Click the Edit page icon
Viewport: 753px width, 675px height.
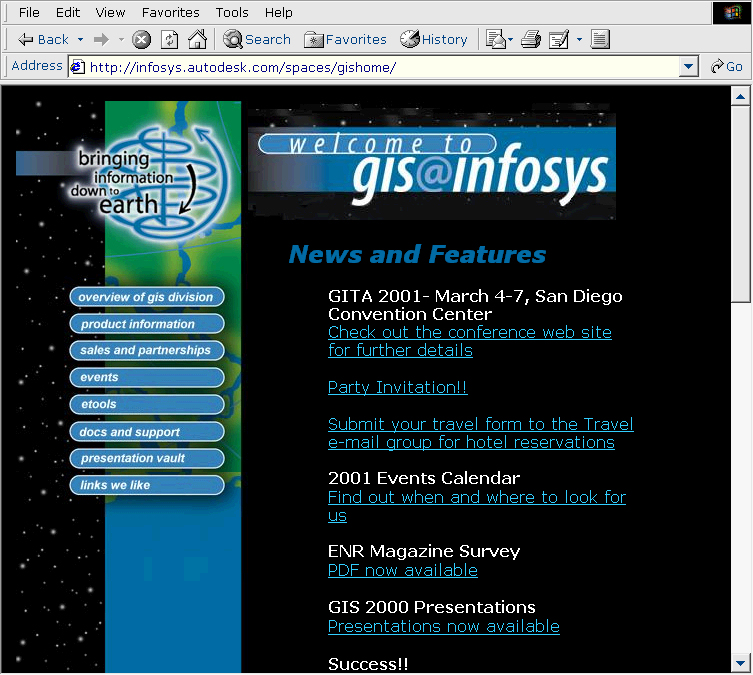coord(559,39)
